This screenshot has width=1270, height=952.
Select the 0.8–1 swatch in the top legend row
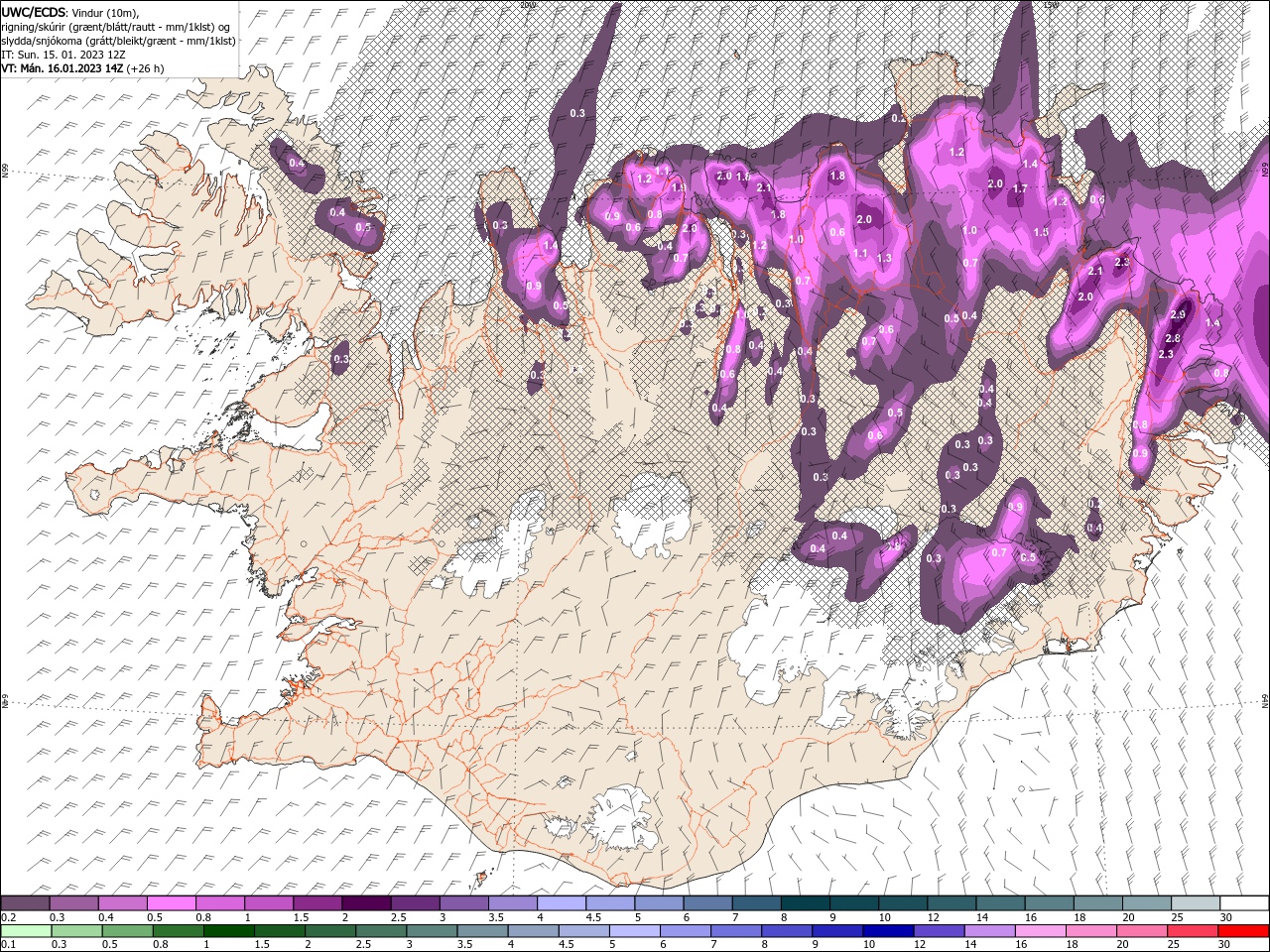click(x=219, y=903)
